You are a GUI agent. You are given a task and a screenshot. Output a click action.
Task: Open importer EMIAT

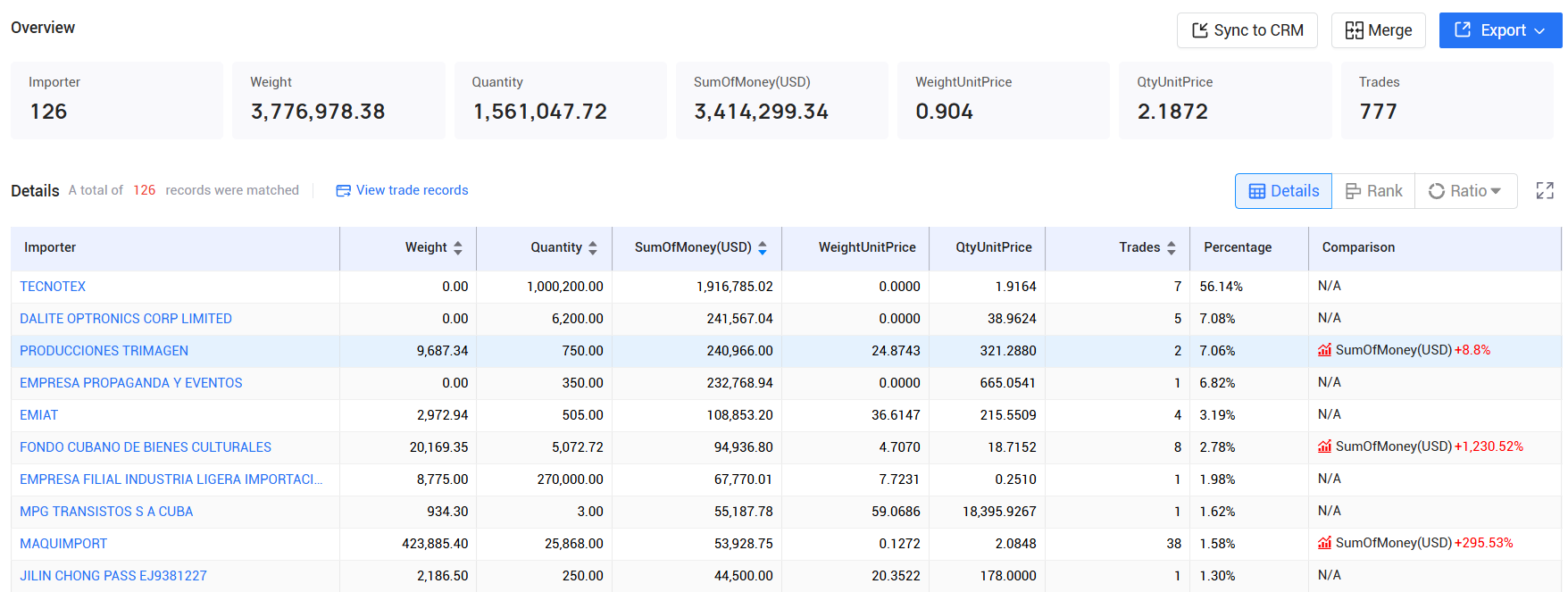coord(38,415)
